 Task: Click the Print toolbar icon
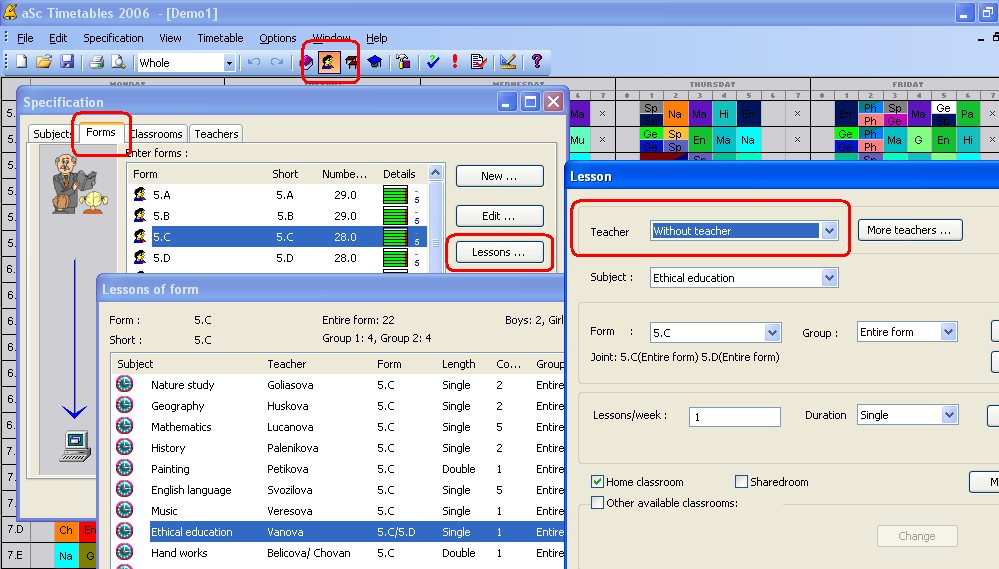96,62
